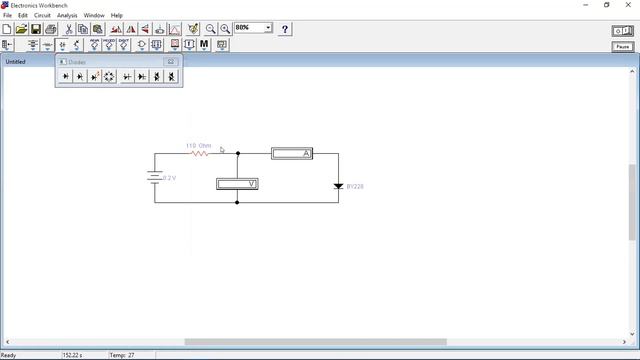Click the Untitled window title

(x=16, y=62)
